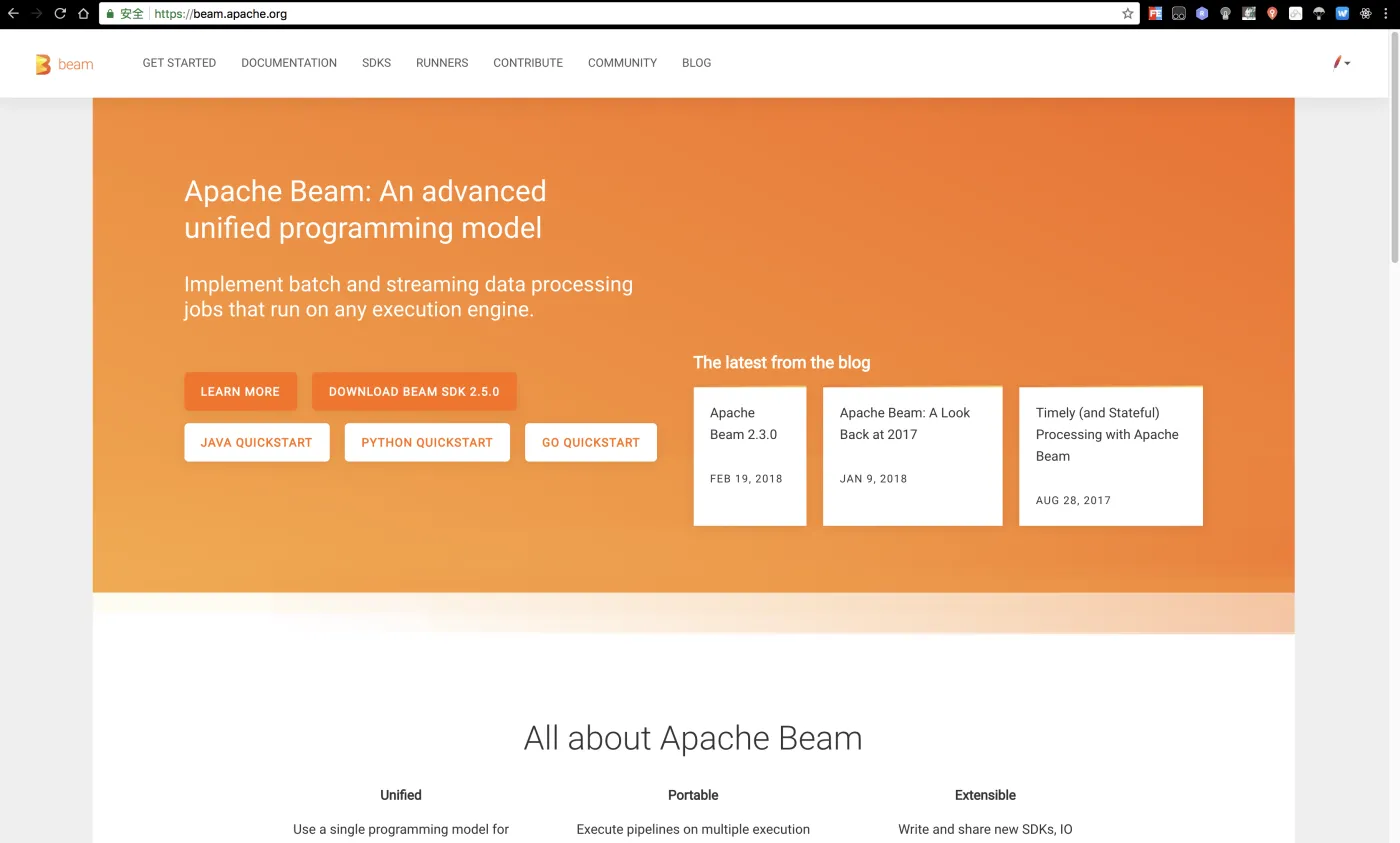Open the white cloud extension icon
This screenshot has width=1400, height=843.
pyautogui.click(x=1296, y=14)
